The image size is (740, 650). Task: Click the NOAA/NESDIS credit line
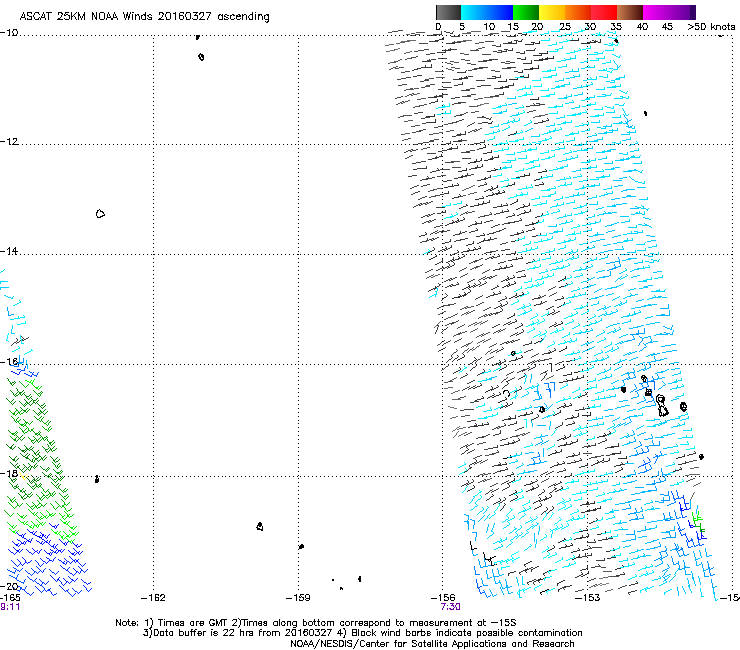[x=432, y=643]
